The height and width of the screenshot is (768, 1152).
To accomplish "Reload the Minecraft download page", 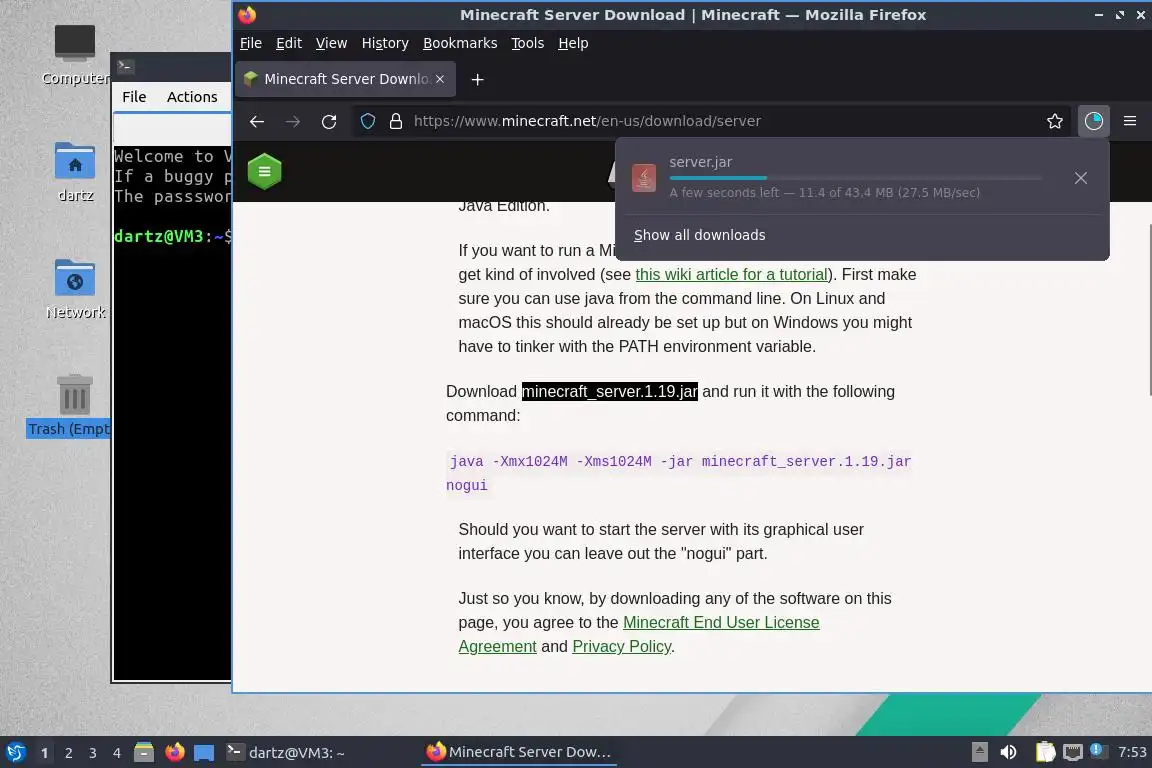I will pyautogui.click(x=328, y=121).
